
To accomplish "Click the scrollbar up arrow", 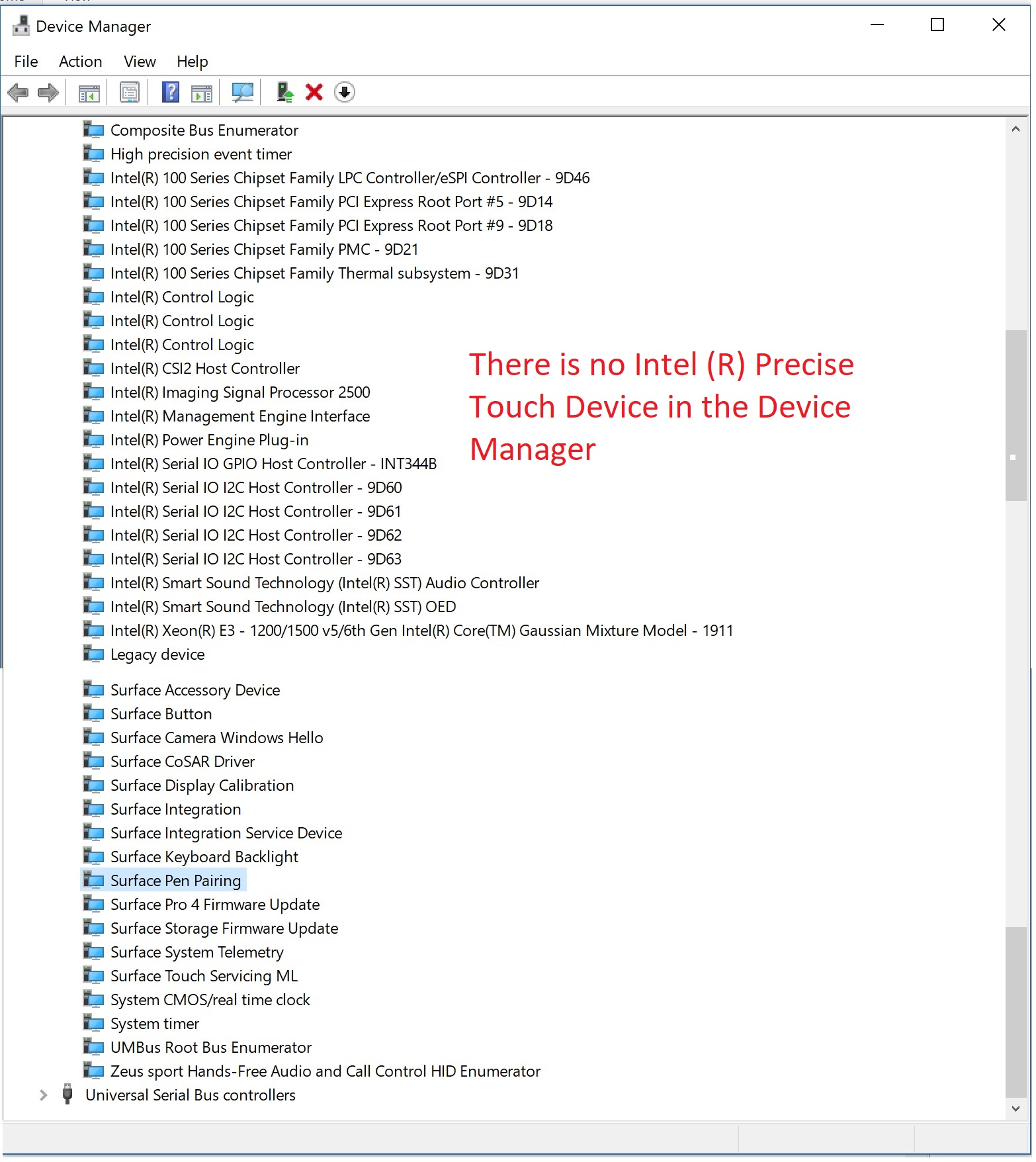I will (x=1015, y=129).
